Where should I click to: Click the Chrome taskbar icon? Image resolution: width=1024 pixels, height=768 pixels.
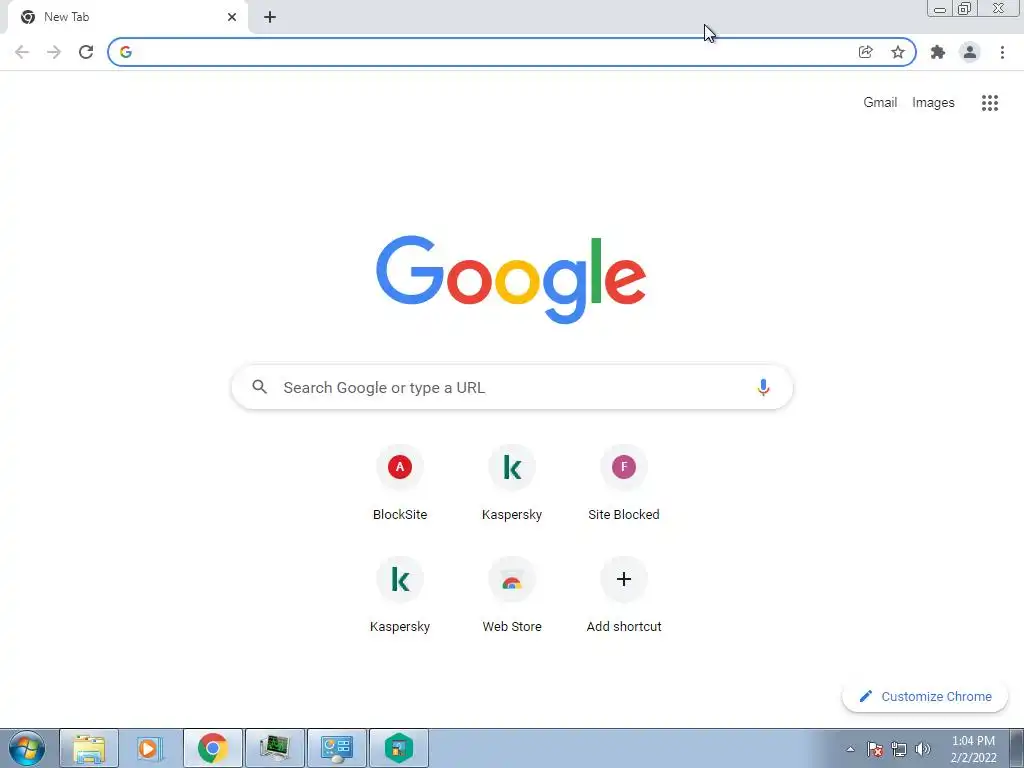tap(213, 748)
